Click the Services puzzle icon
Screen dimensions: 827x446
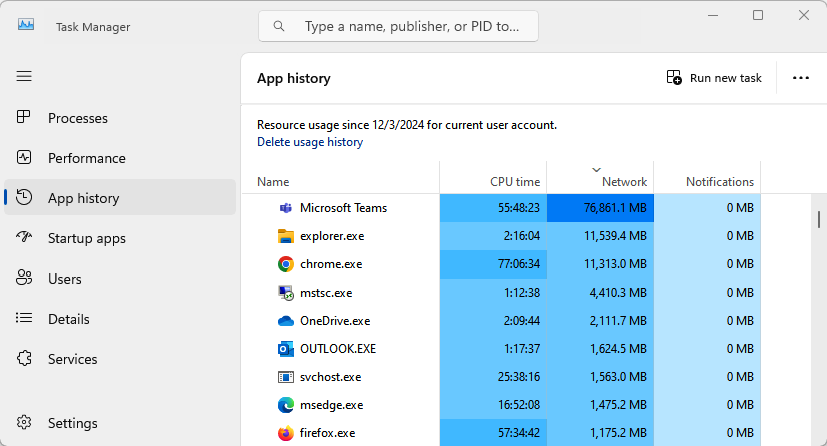[x=24, y=358]
